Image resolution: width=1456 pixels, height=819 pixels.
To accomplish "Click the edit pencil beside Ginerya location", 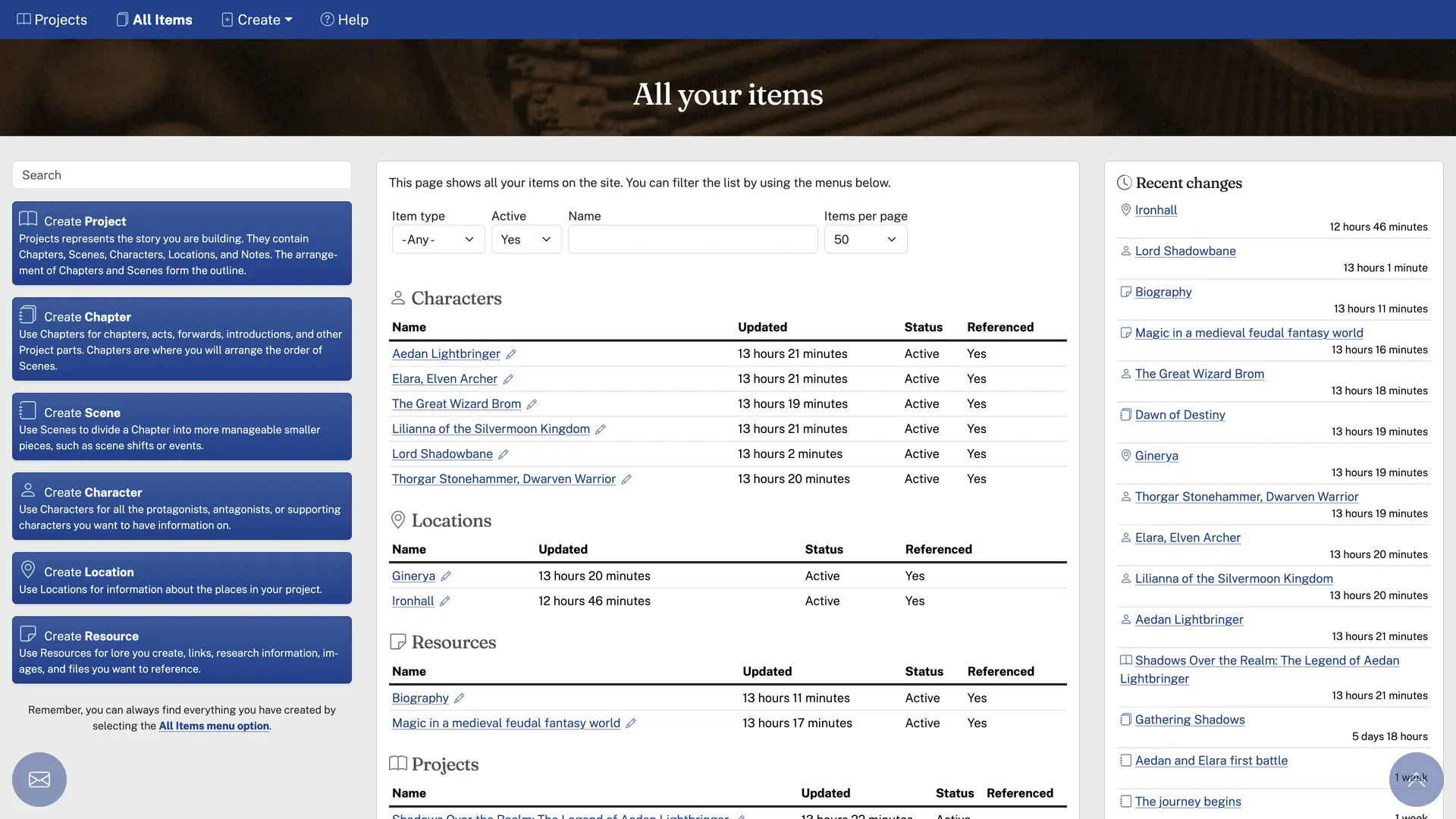I will pyautogui.click(x=446, y=576).
